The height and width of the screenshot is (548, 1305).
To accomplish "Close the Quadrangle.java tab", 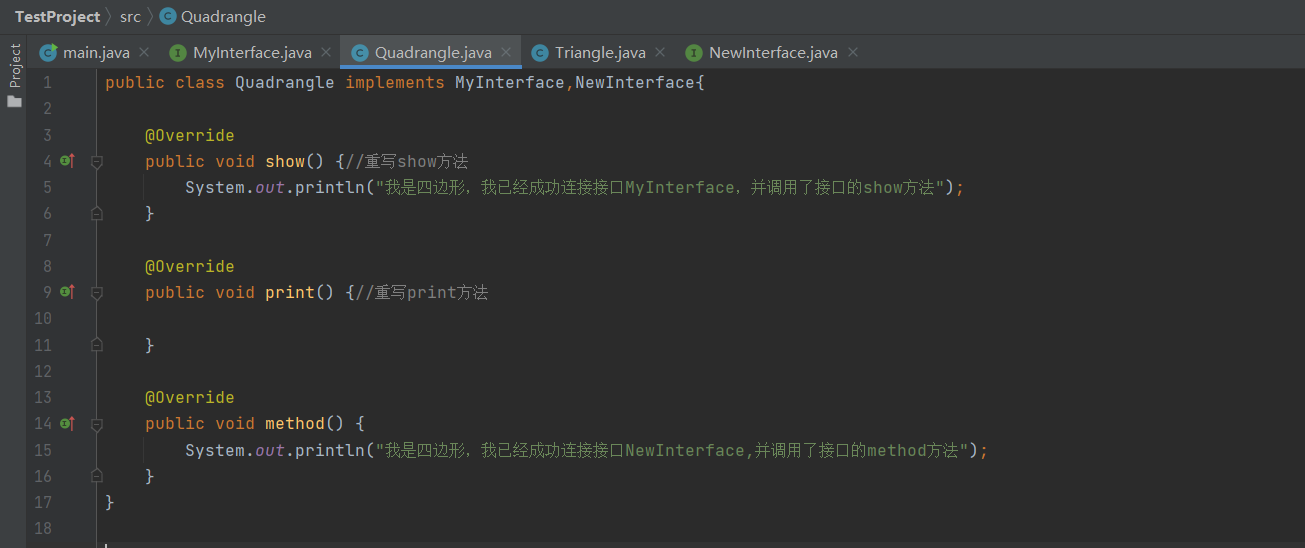I will coord(506,52).
